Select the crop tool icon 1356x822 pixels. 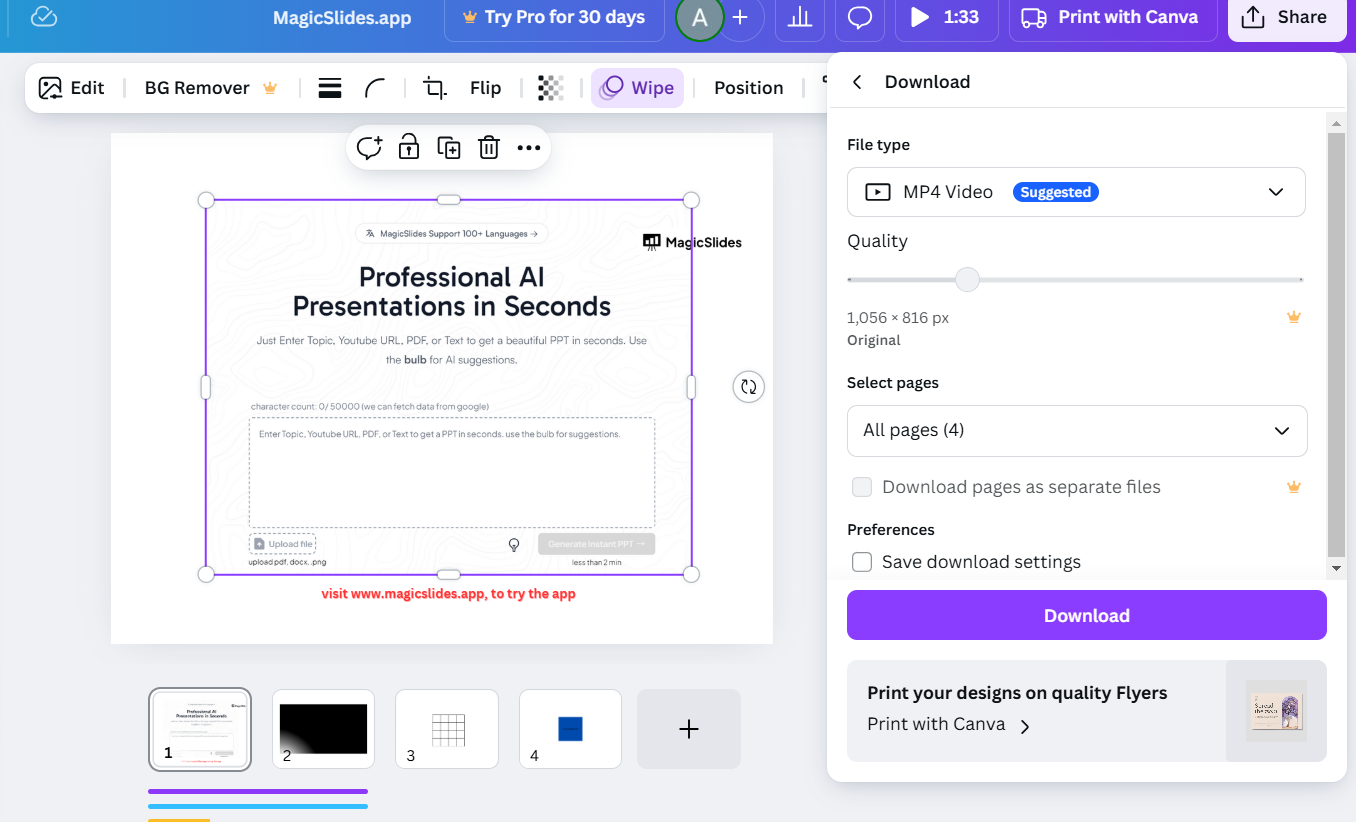(435, 88)
